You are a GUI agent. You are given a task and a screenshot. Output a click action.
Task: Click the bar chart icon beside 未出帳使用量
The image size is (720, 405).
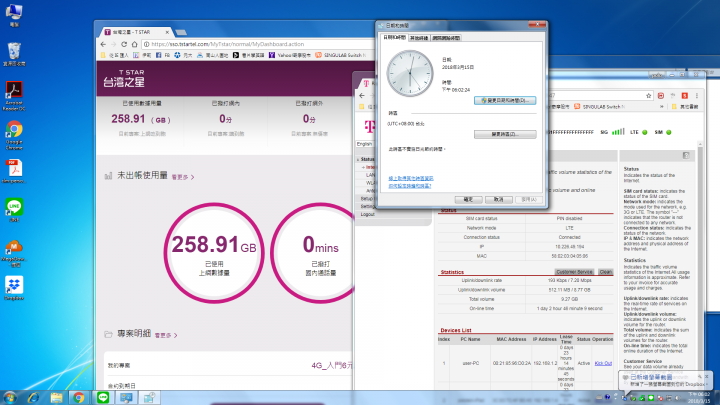click(108, 176)
